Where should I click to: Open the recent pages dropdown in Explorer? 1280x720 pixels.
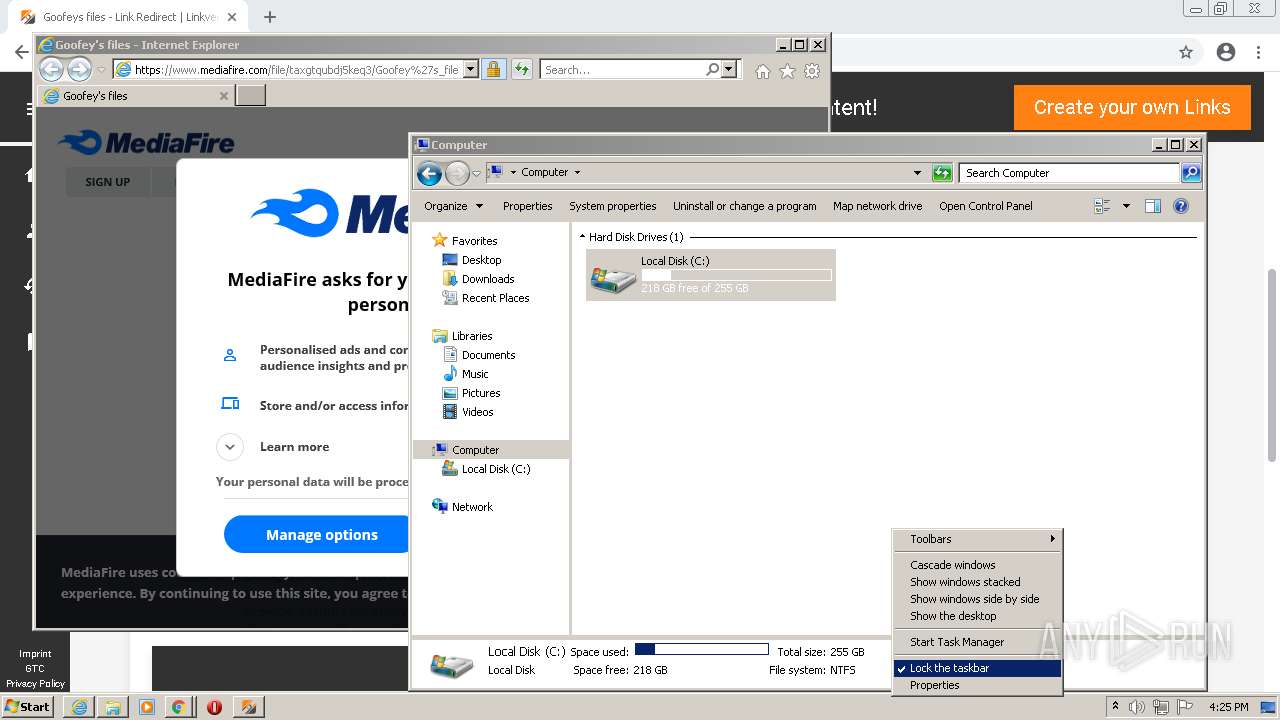pos(476,173)
